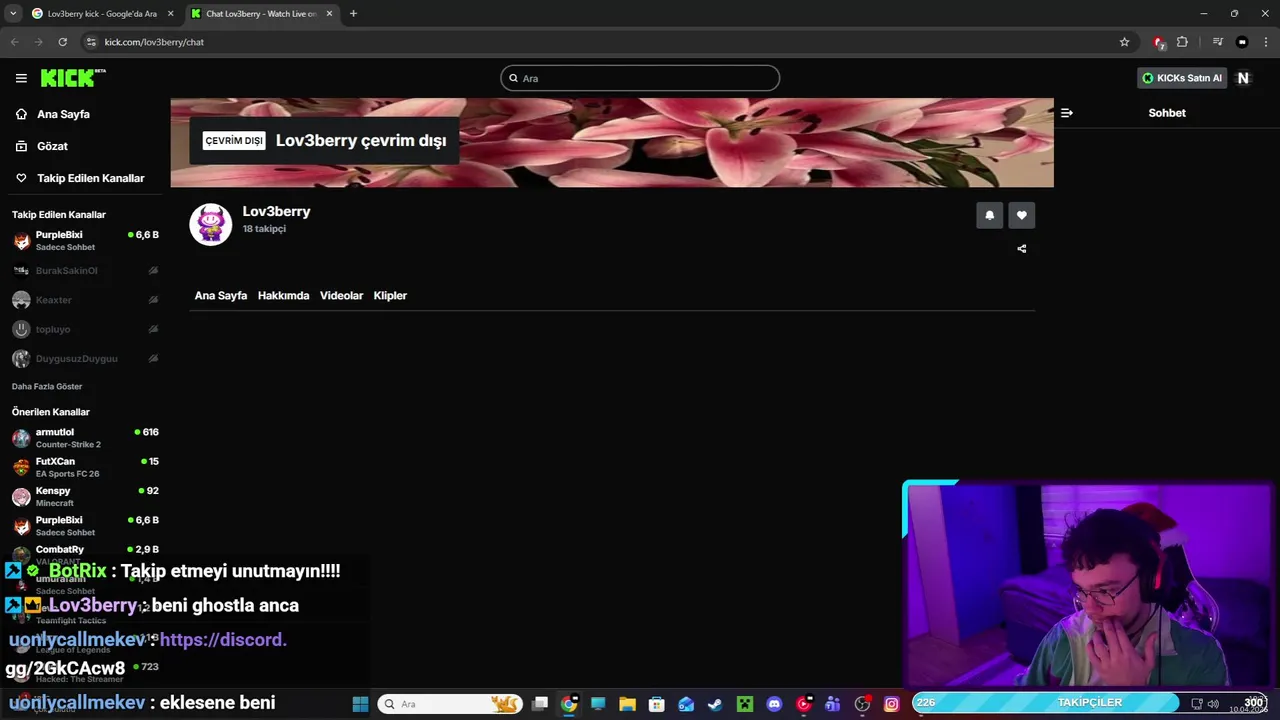1280x720 pixels.
Task: Open a new browser tab
Action: 353,14
